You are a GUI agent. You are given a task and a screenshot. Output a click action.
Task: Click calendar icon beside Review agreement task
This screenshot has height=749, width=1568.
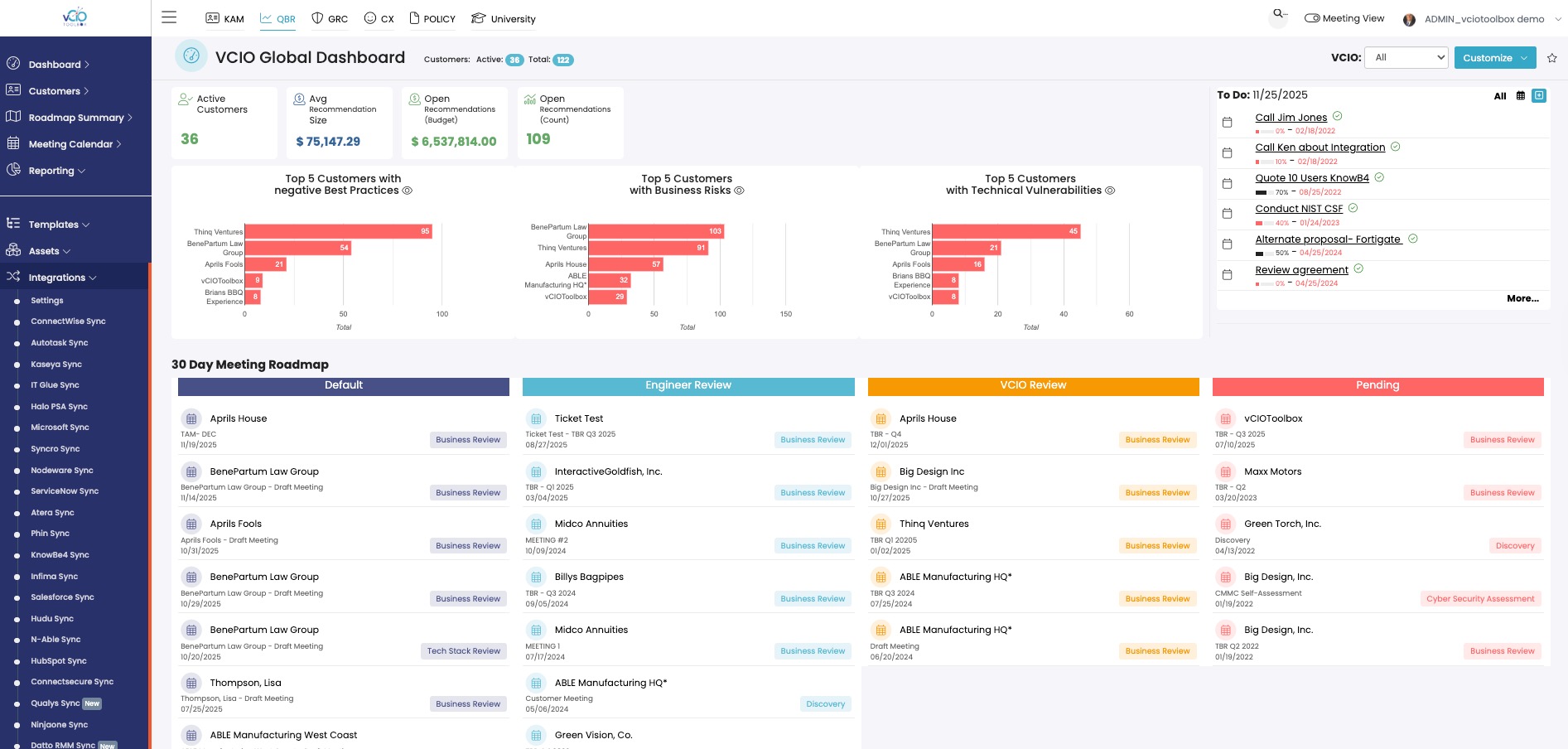1228,275
